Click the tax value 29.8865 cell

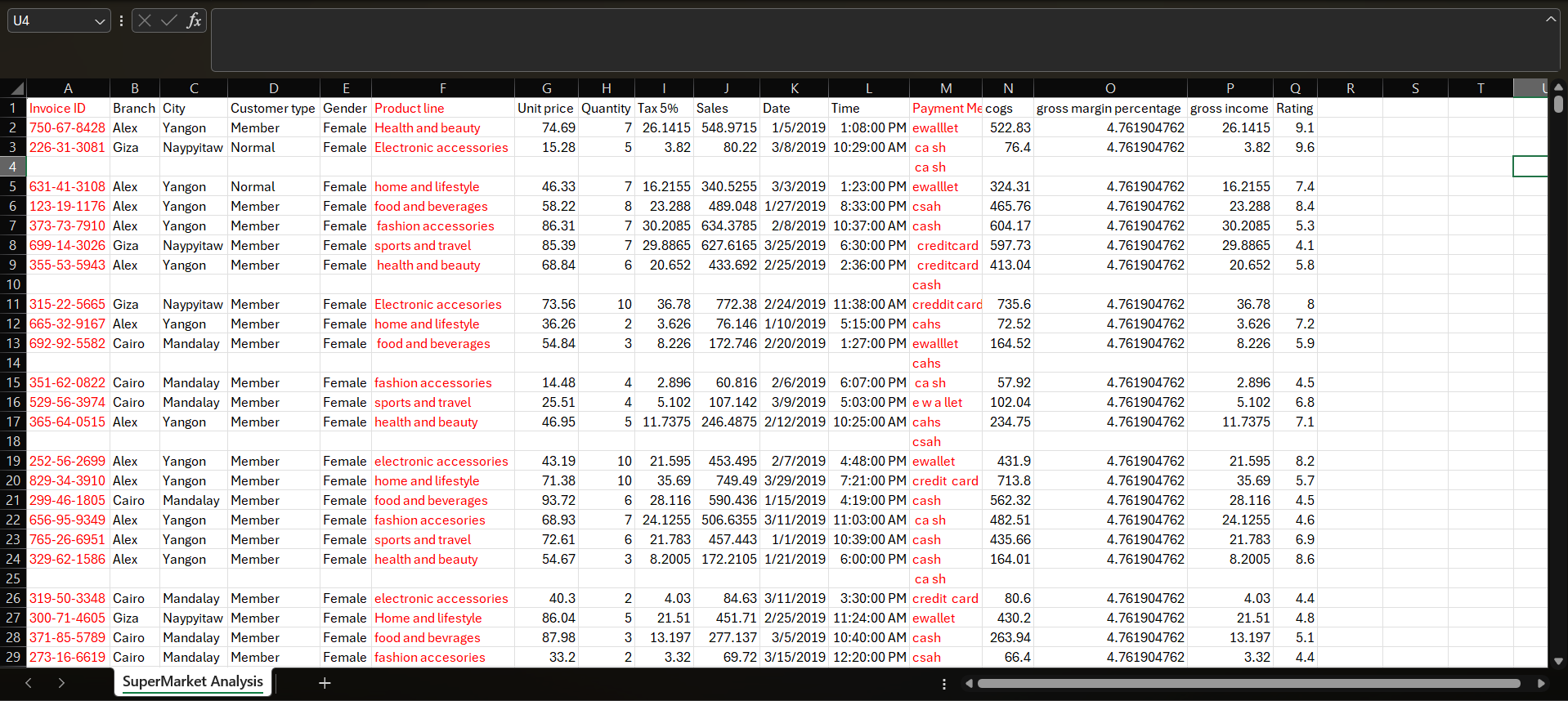tap(663, 245)
